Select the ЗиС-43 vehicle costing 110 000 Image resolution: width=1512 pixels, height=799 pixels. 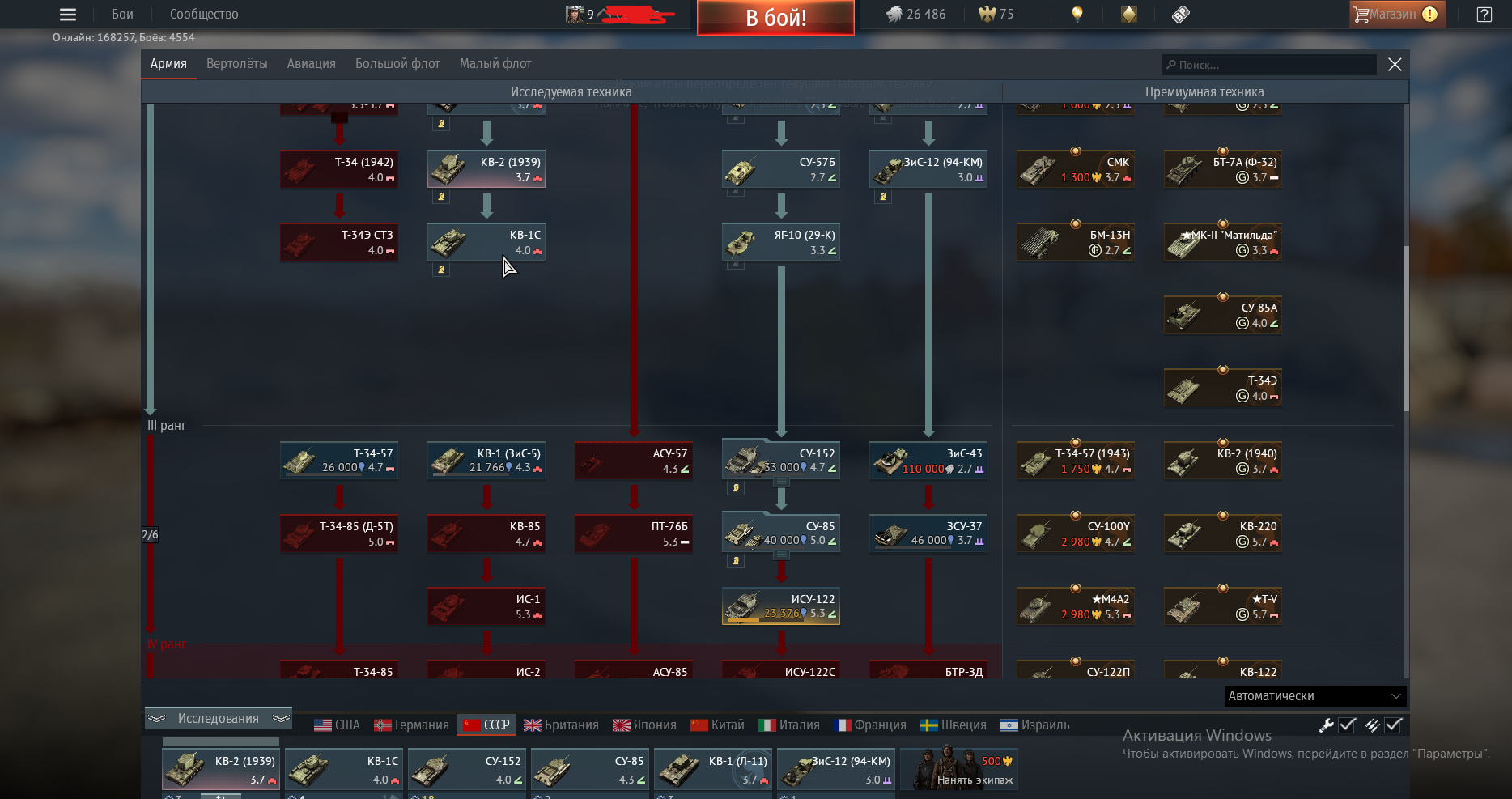(x=928, y=461)
